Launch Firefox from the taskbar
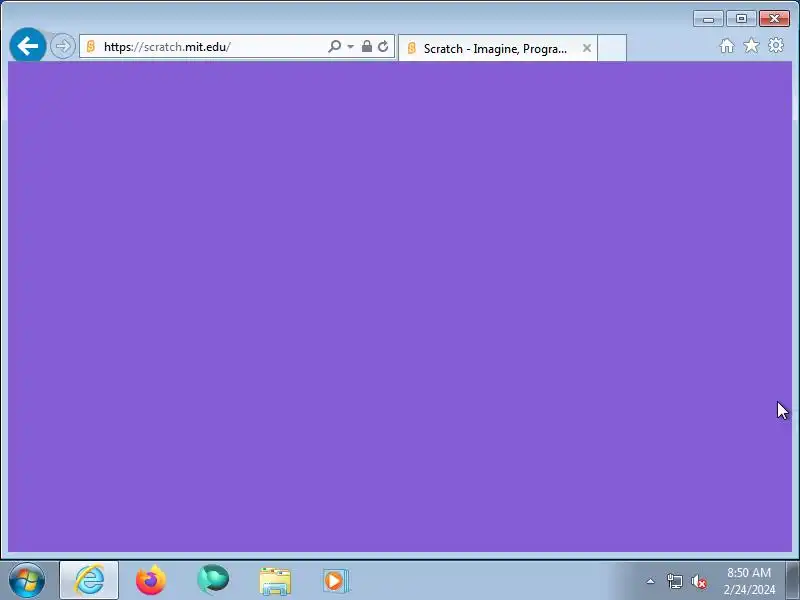The height and width of the screenshot is (600, 800). point(151,580)
